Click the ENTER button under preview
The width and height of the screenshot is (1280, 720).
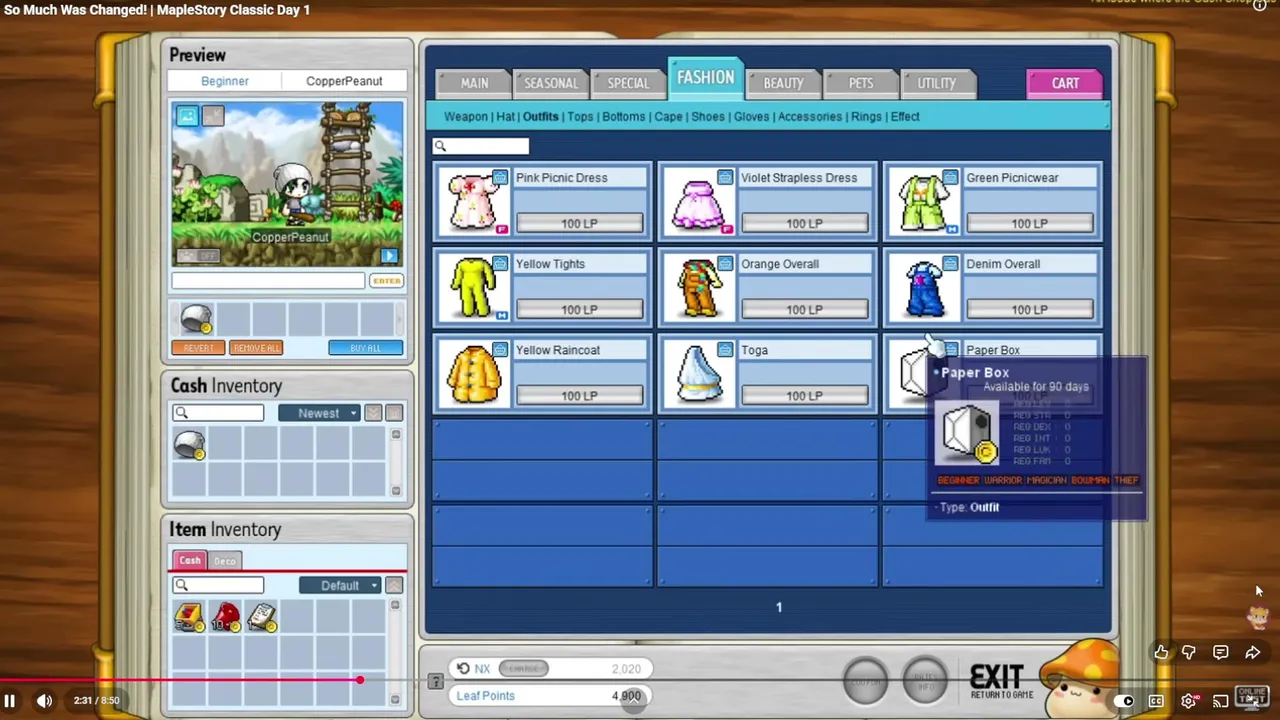386,281
